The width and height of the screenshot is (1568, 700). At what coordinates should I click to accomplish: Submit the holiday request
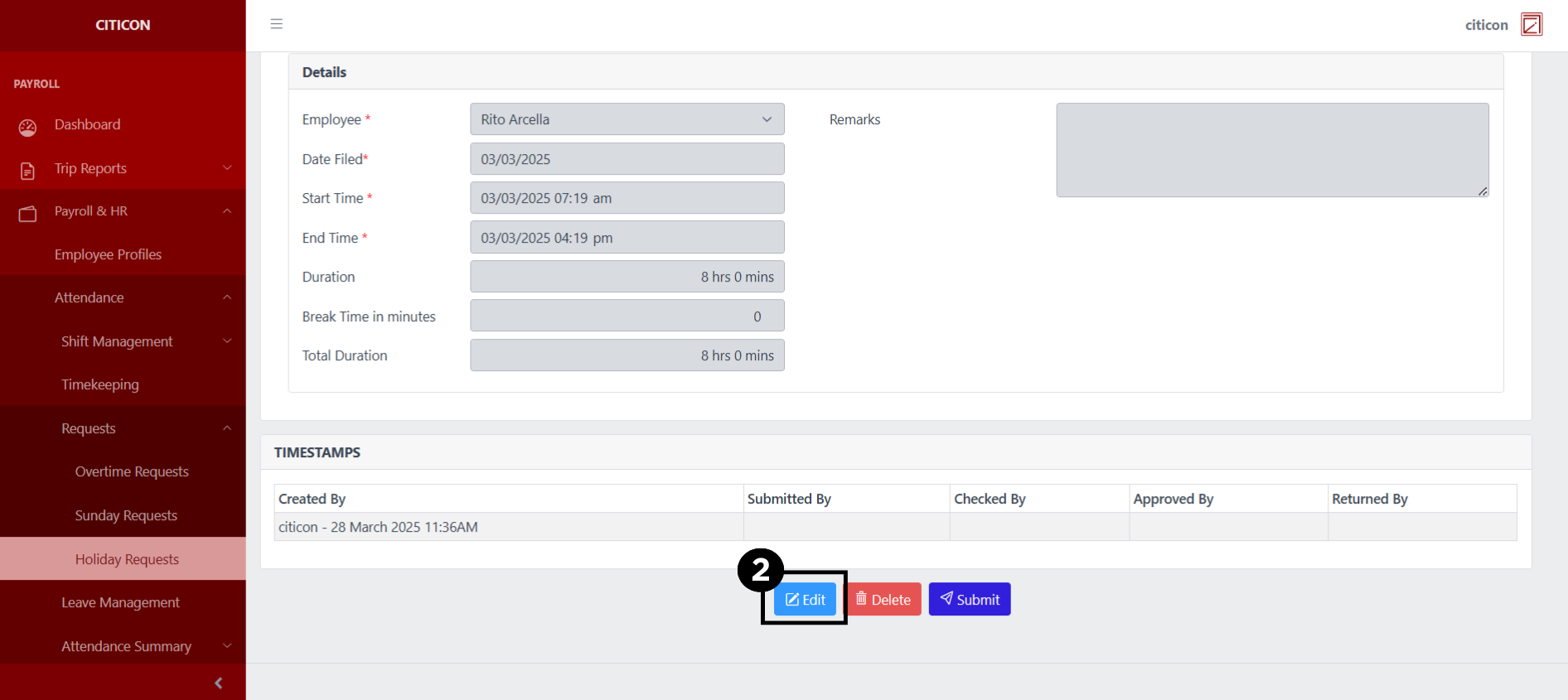[x=969, y=599]
